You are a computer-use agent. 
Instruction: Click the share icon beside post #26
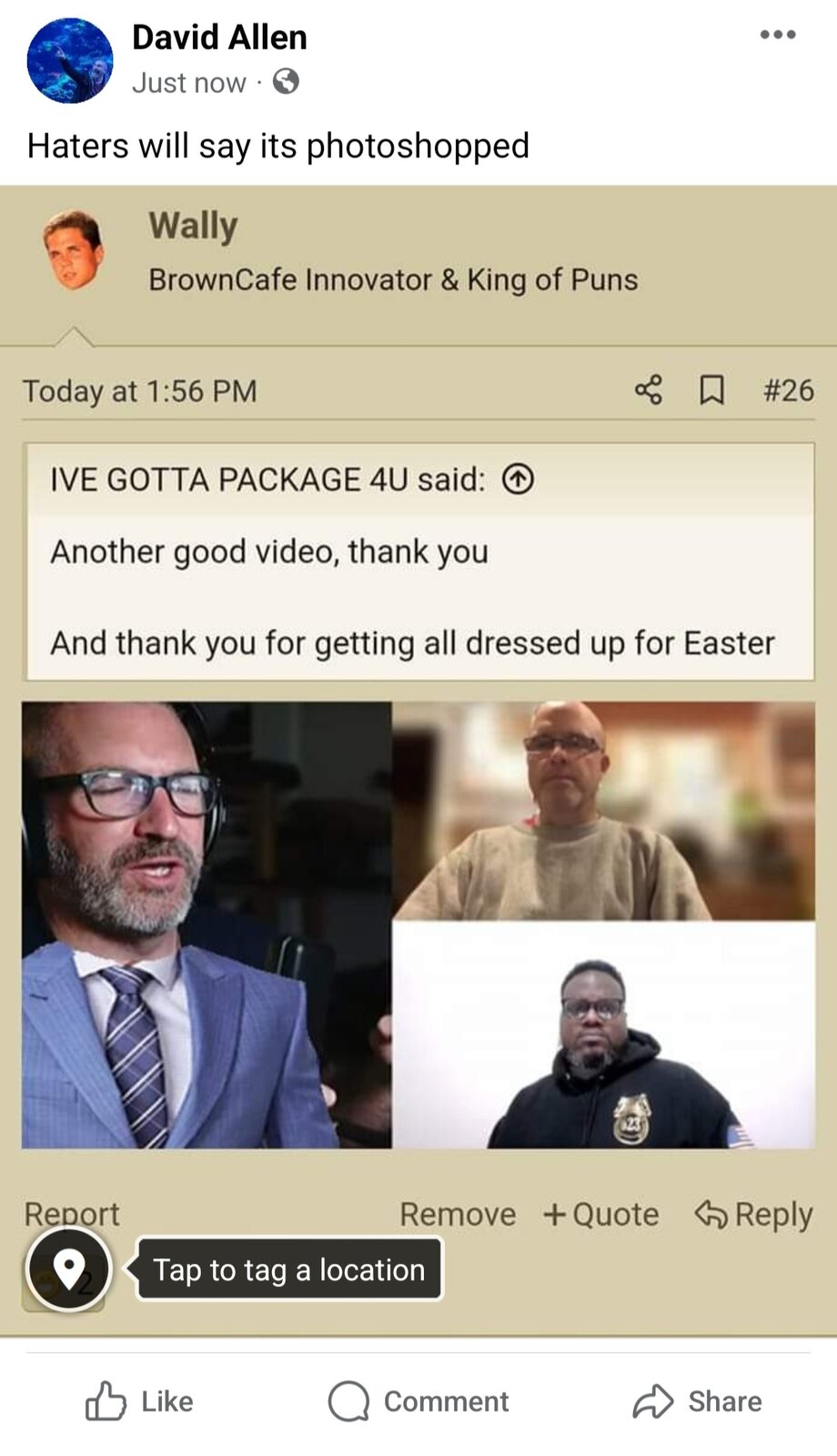[x=648, y=389]
